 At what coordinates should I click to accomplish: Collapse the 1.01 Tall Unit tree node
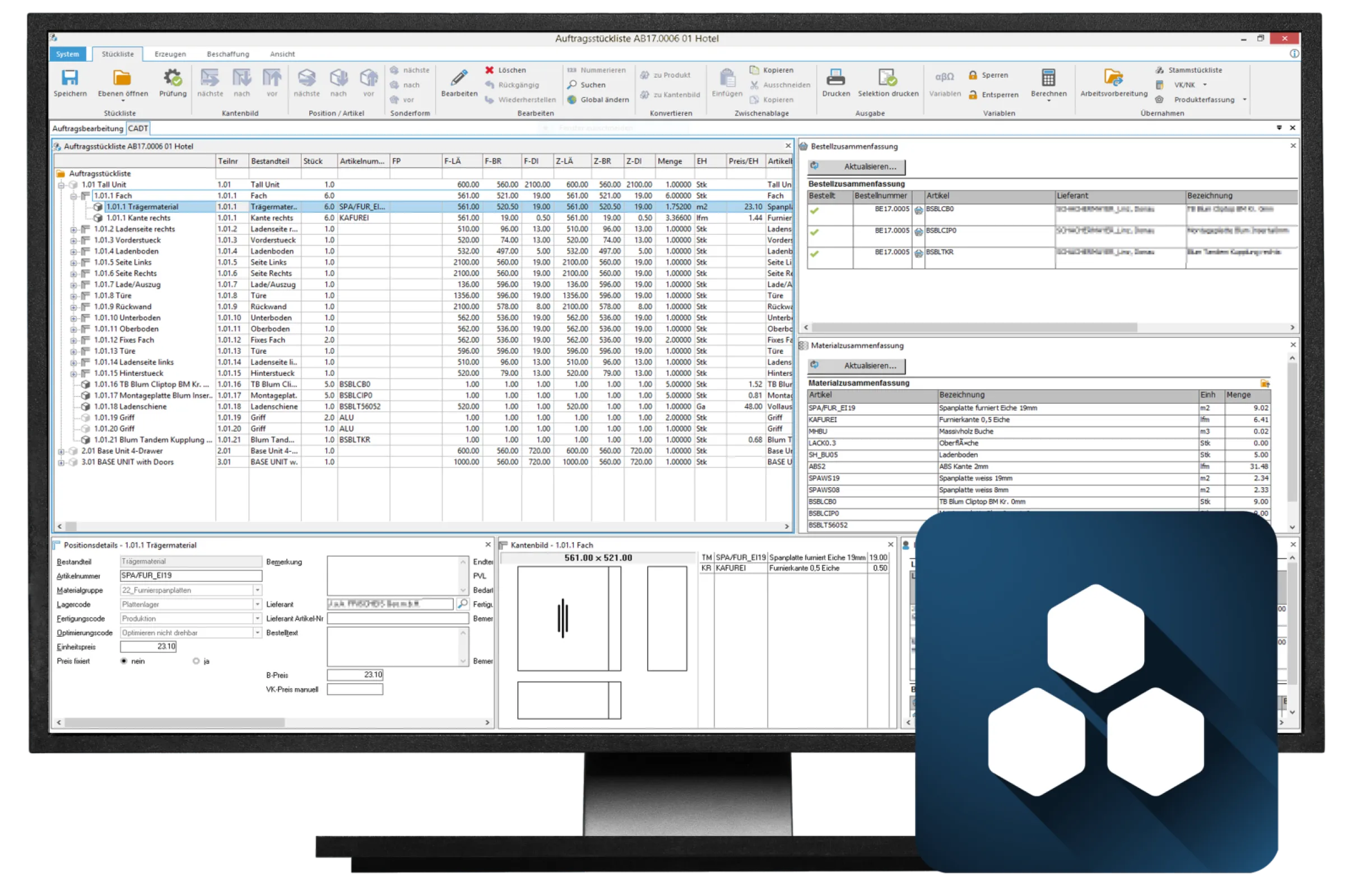pos(61,185)
